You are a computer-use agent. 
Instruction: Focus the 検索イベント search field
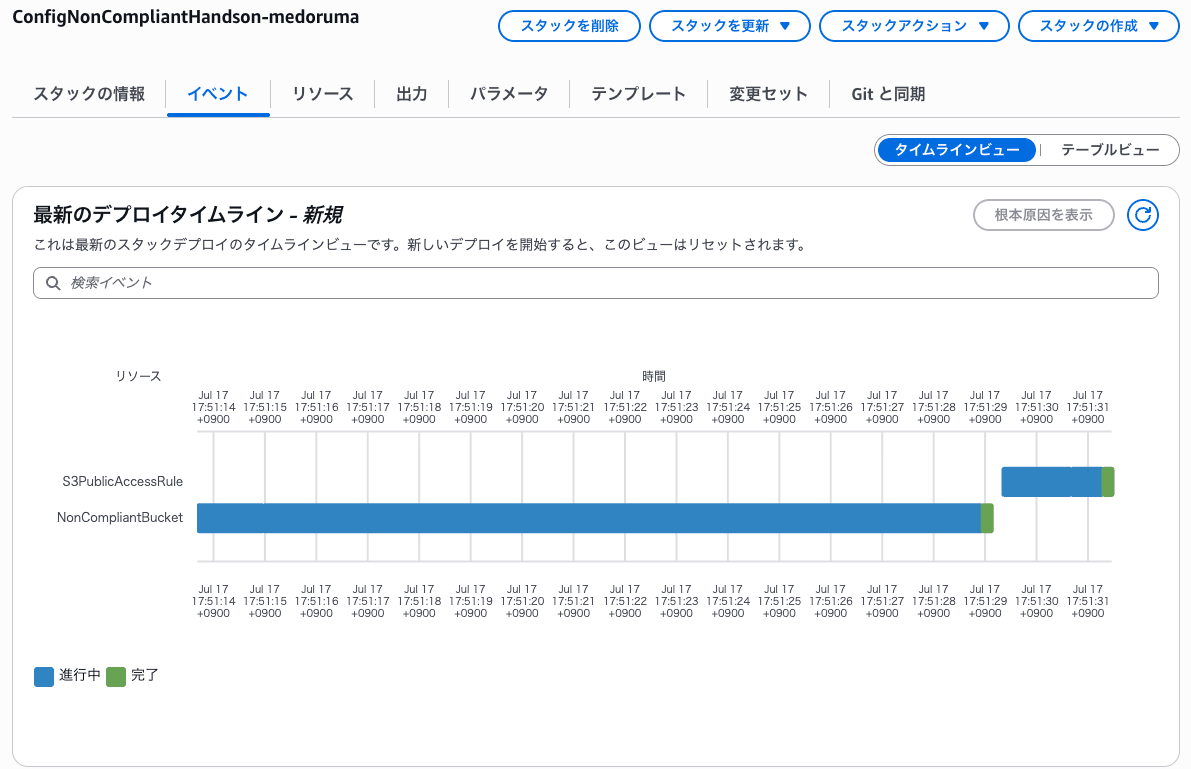[596, 283]
